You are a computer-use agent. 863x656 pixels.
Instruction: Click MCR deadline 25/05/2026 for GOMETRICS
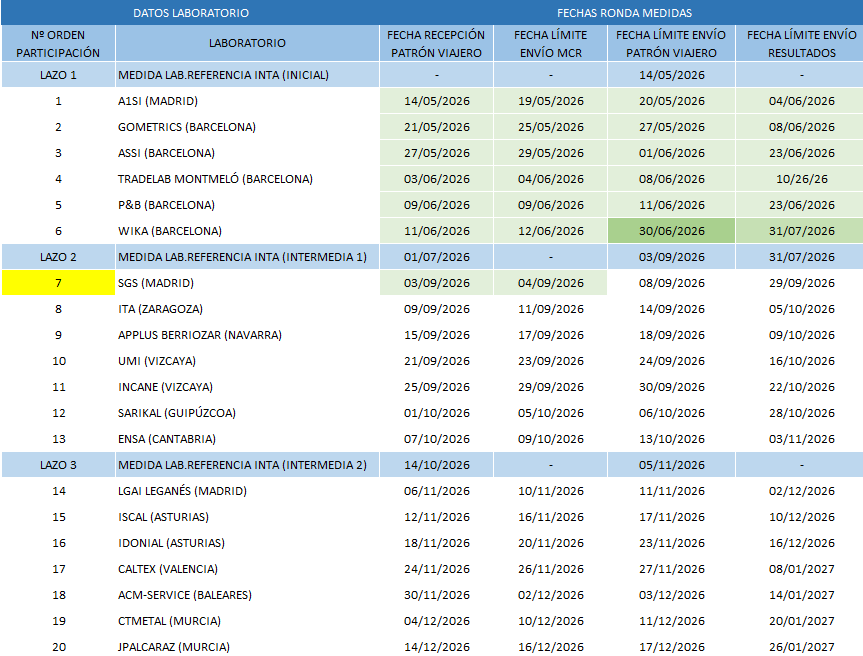550,127
